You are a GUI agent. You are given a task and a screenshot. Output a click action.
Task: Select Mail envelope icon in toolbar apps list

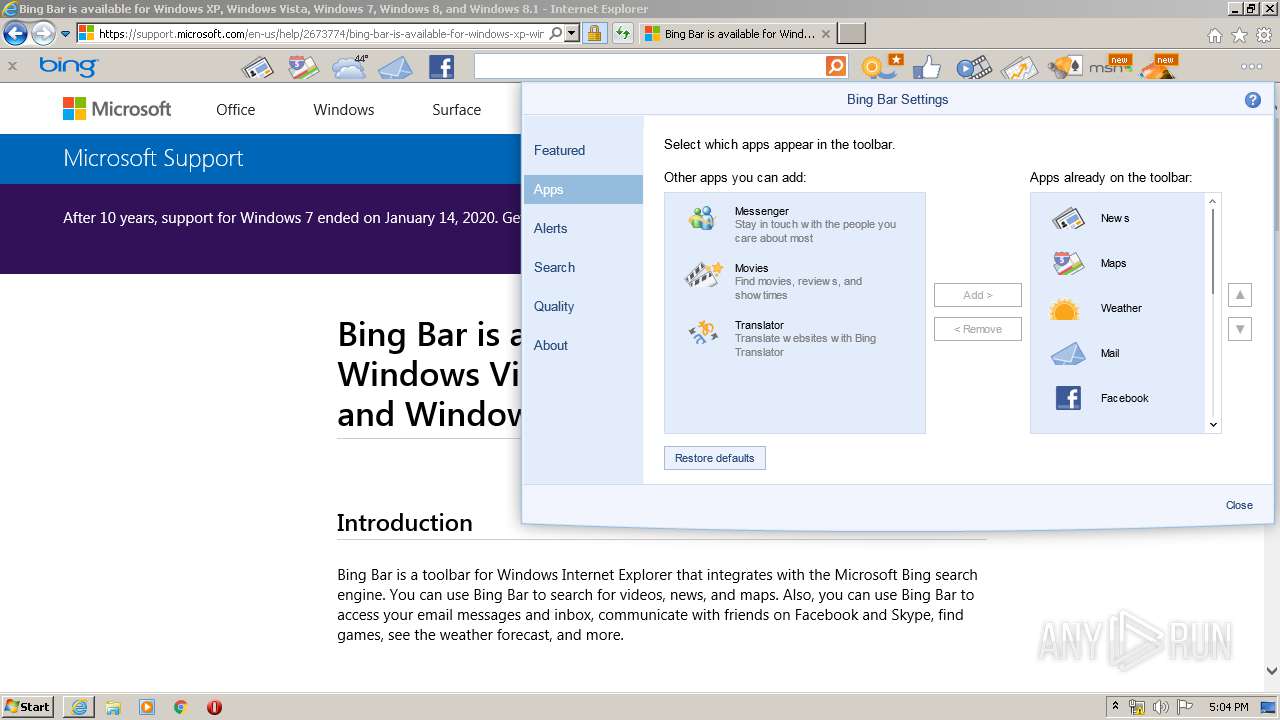pyautogui.click(x=1068, y=354)
